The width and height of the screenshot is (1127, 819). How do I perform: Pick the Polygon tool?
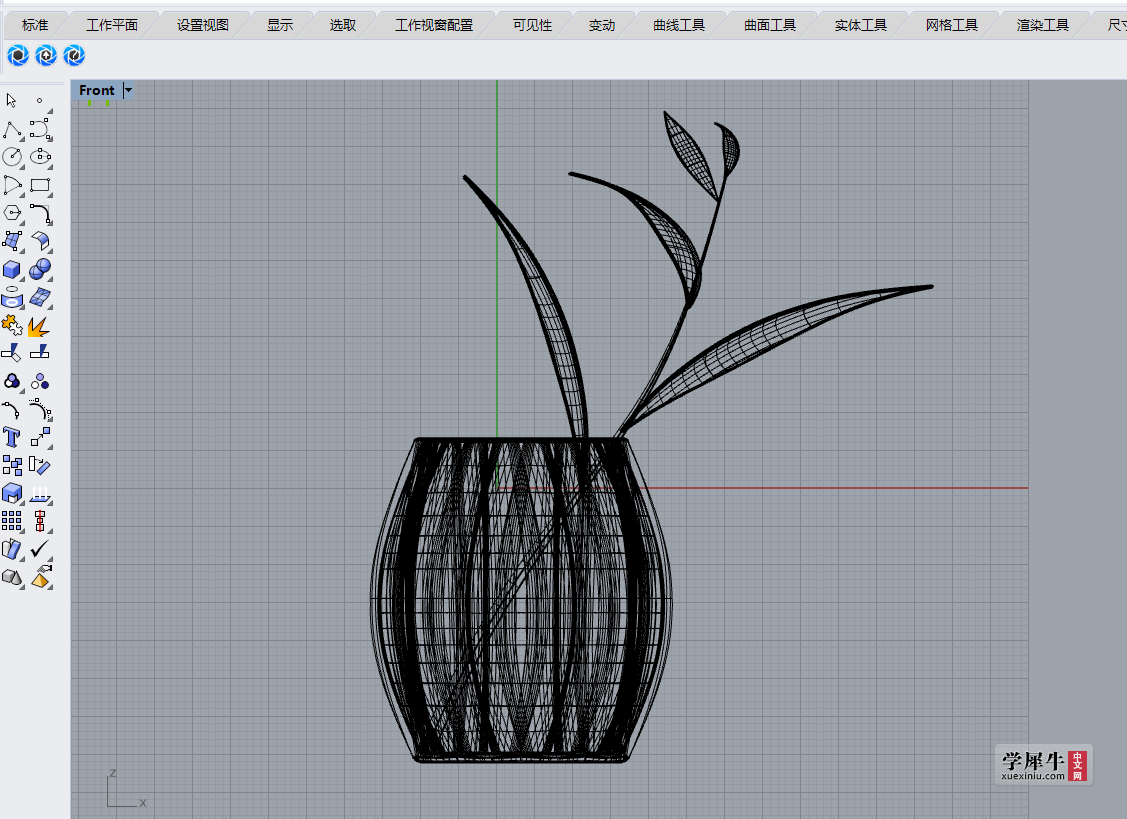(12, 214)
